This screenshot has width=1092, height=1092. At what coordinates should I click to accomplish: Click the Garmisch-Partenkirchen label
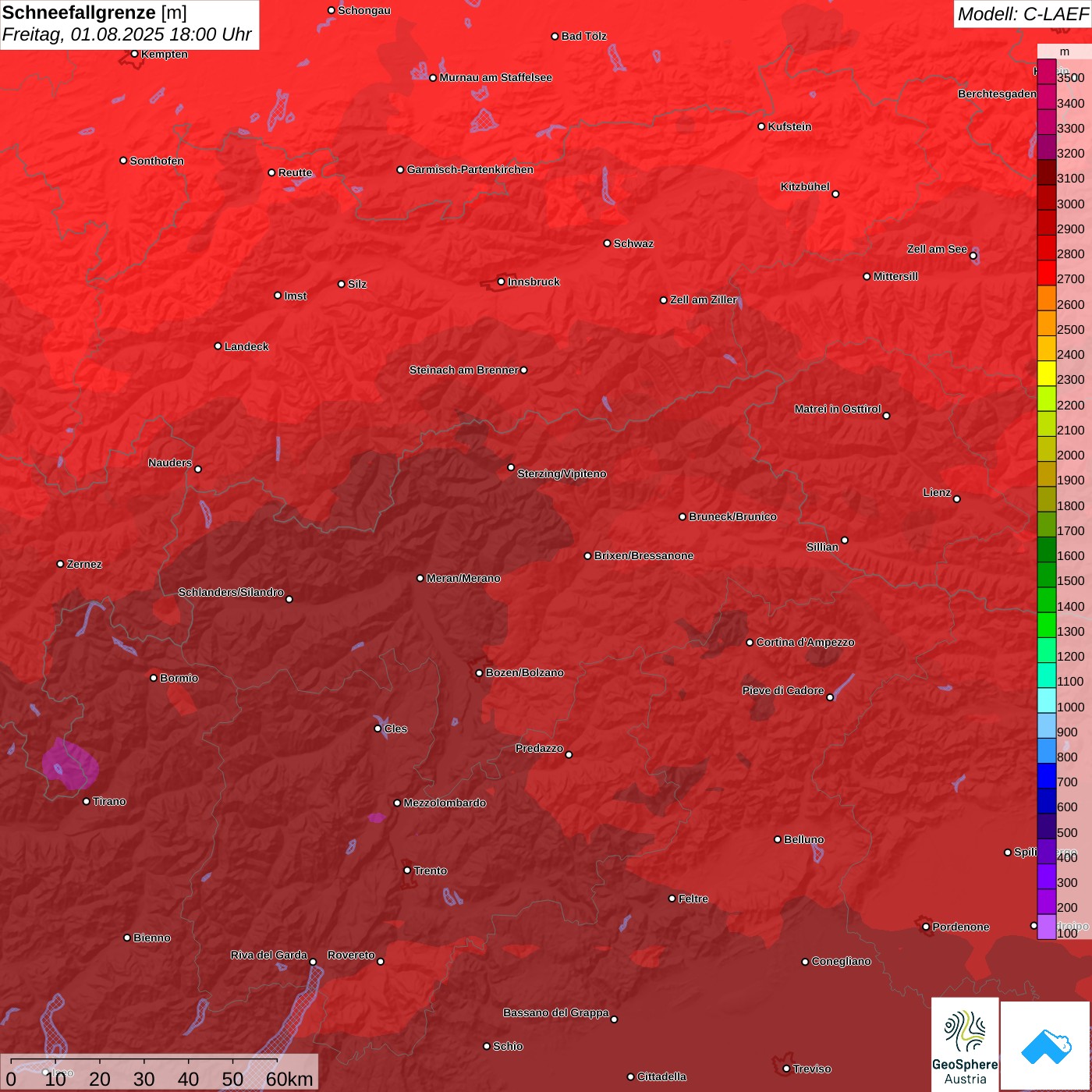470,169
